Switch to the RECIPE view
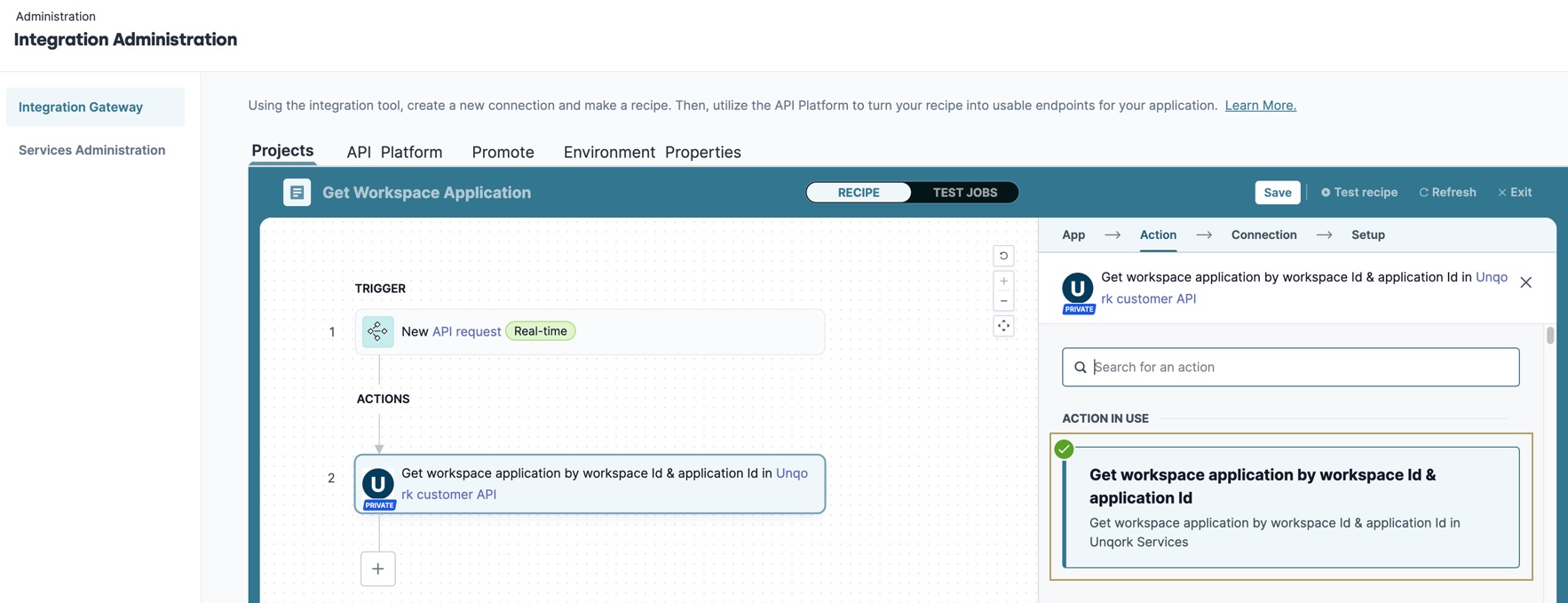 (x=859, y=192)
